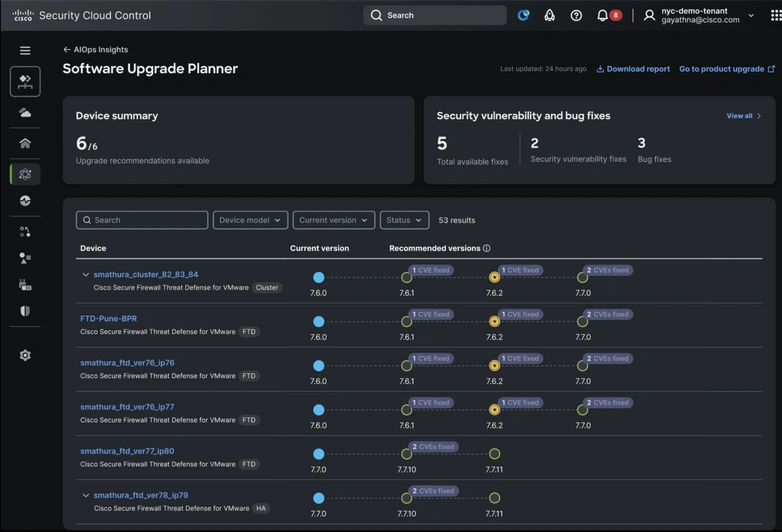The width and height of the screenshot is (782, 532).
Task: Click the 2 Security vulnerability fixes value
Action: pyautogui.click(x=535, y=144)
